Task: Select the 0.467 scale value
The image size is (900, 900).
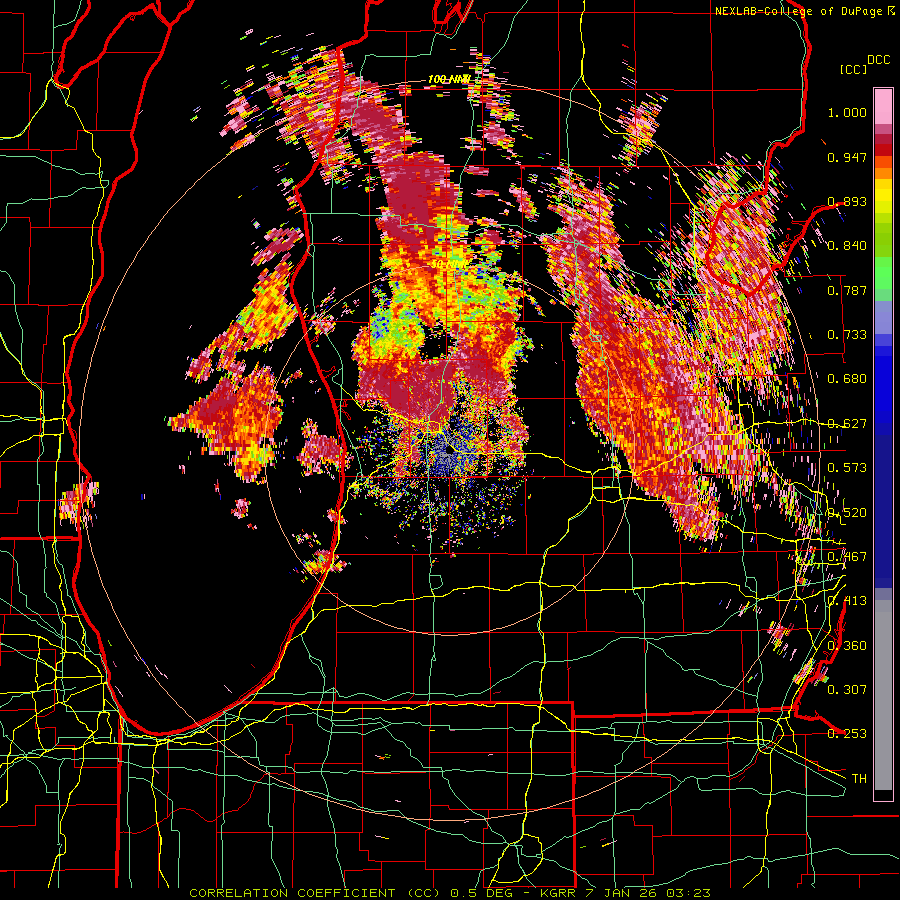Action: pos(847,557)
